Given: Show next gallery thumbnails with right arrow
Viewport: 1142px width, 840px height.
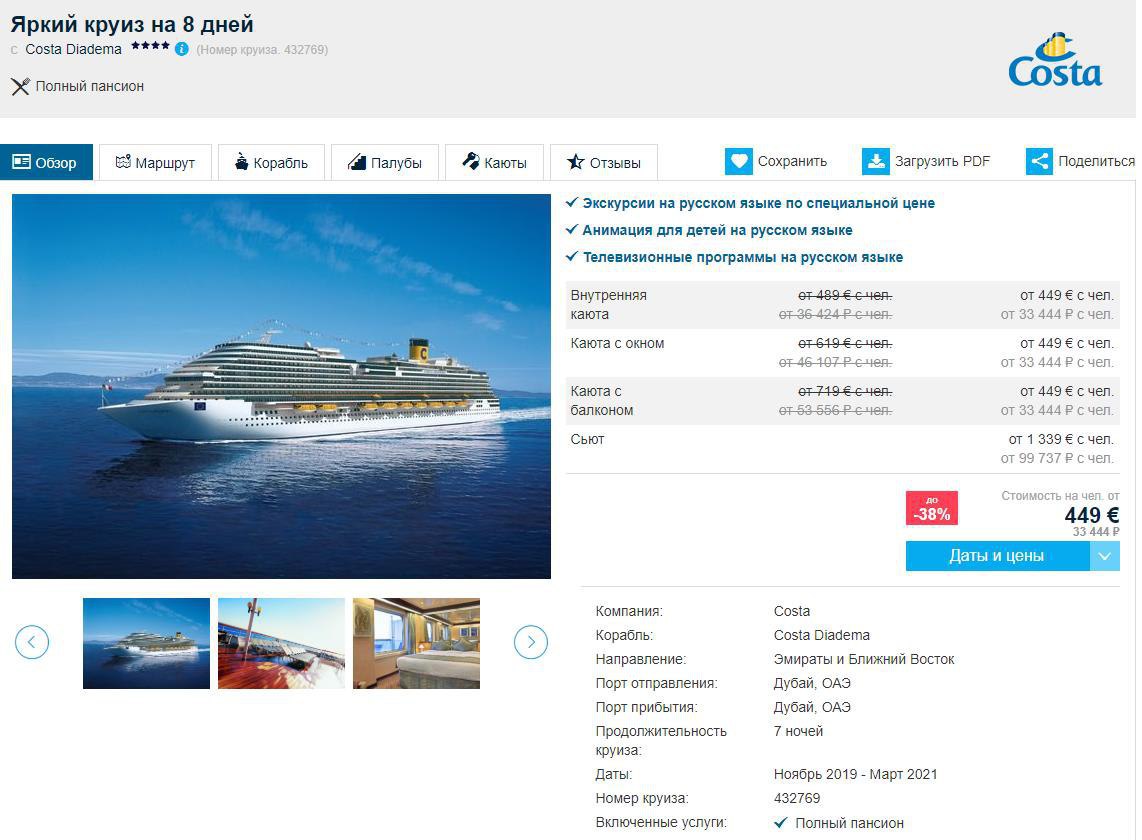Looking at the screenshot, I should tap(531, 642).
